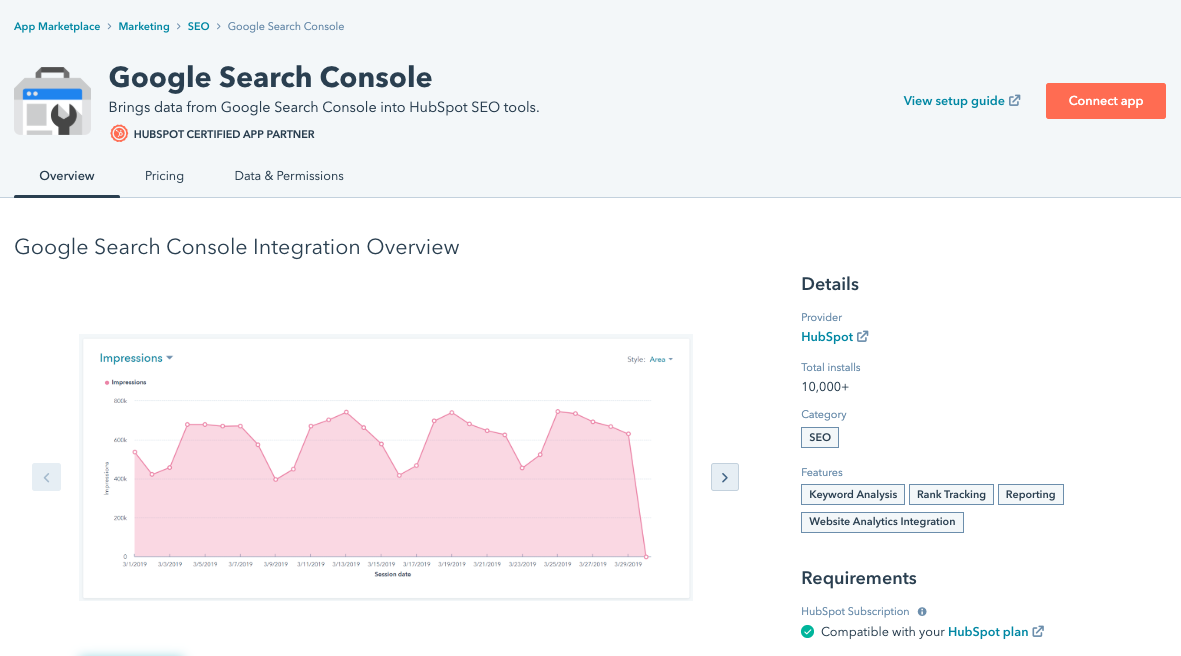
Task: Navigate to App Marketplace breadcrumb
Action: [x=57, y=26]
